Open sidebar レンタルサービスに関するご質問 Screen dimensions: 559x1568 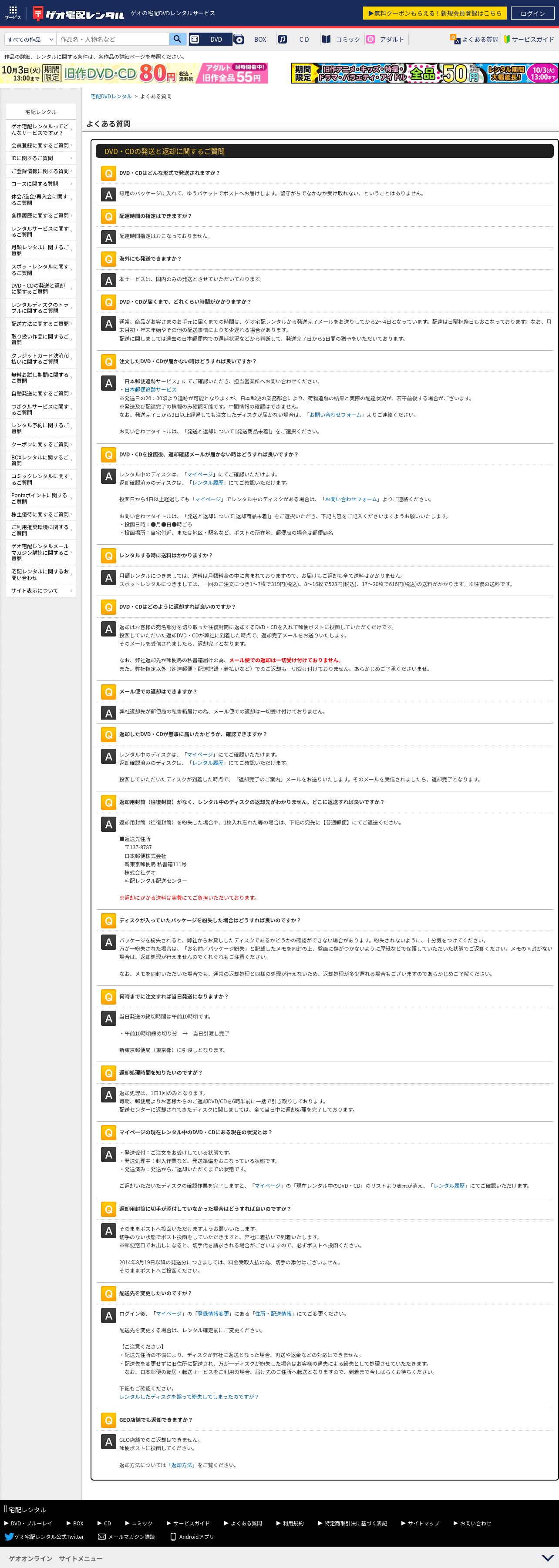pos(41,231)
